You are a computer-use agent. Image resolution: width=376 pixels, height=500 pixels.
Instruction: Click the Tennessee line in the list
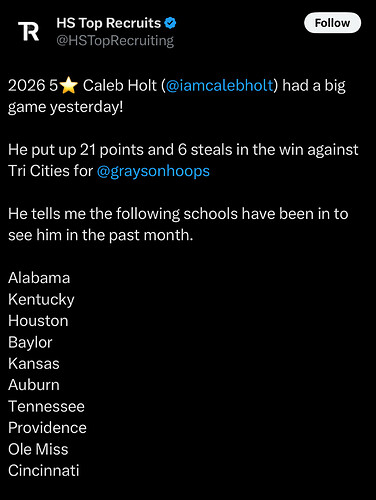(x=46, y=406)
